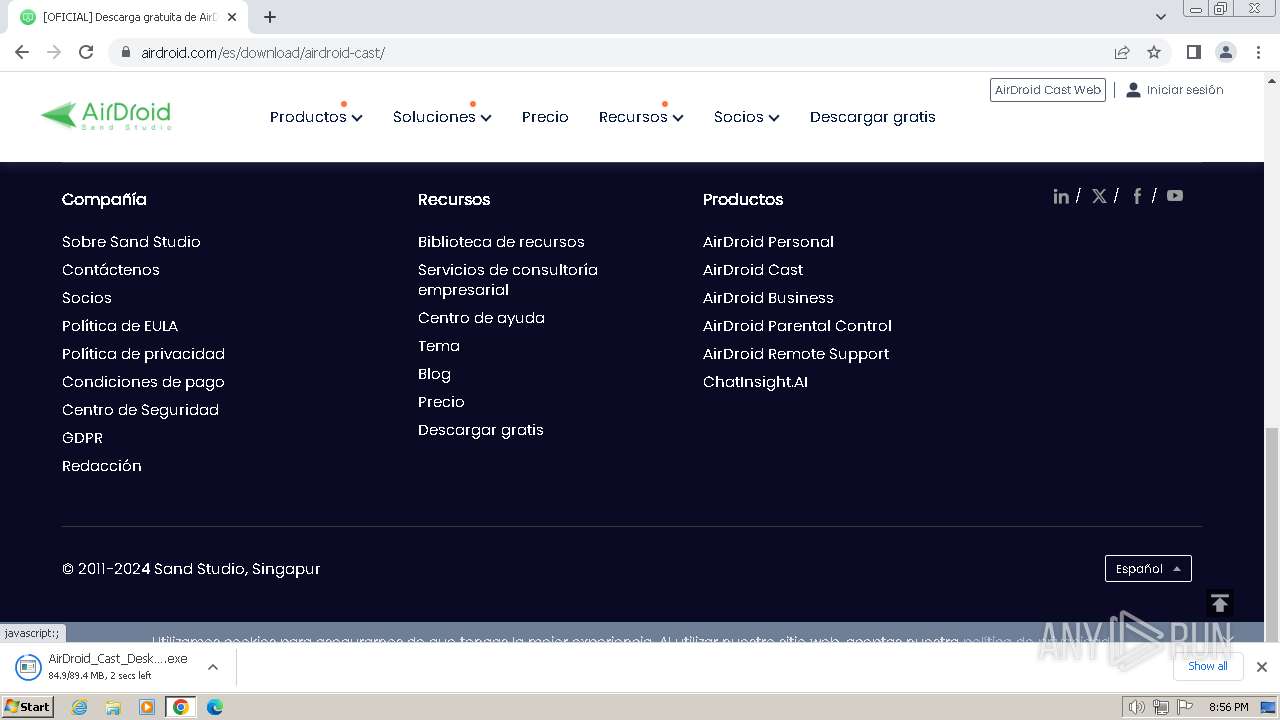
Task: Open the Facebook social icon
Action: pyautogui.click(x=1137, y=196)
